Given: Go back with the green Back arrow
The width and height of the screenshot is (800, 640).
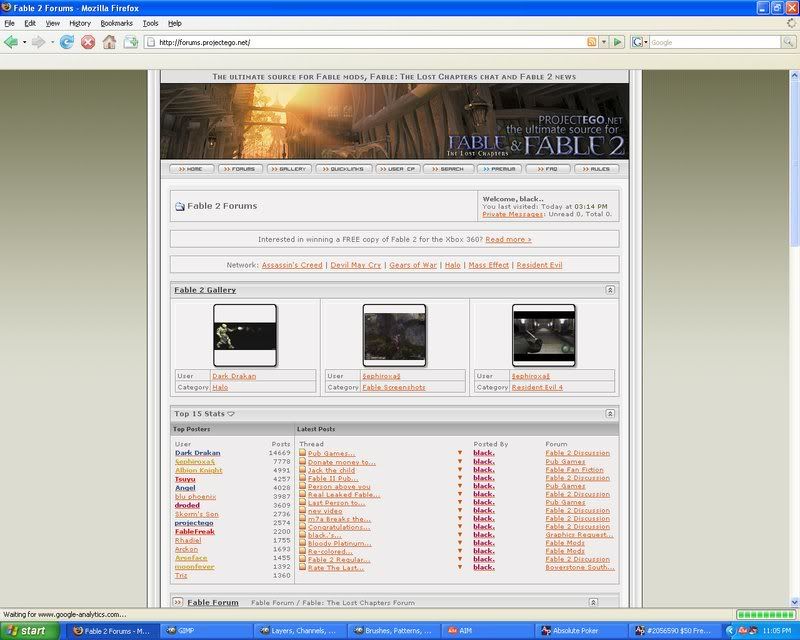Looking at the screenshot, I should [x=11, y=42].
